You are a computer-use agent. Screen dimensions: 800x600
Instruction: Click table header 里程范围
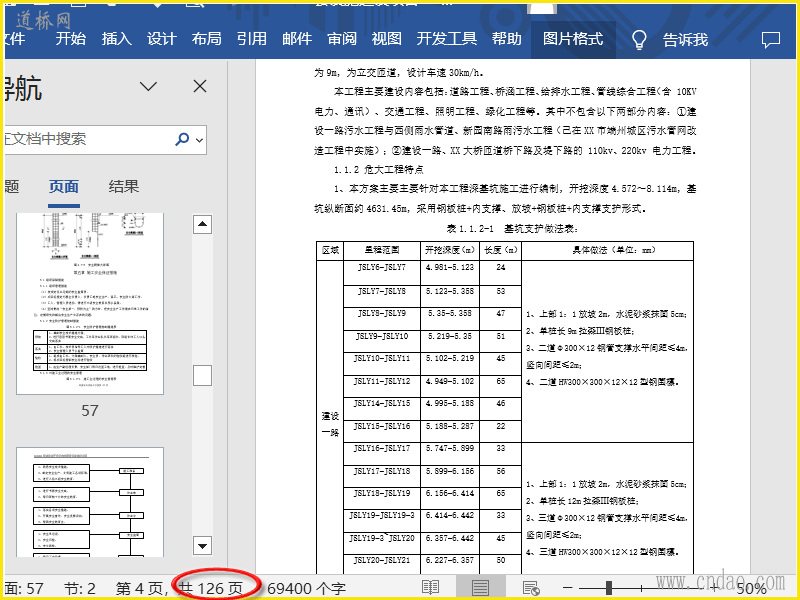coord(382,250)
